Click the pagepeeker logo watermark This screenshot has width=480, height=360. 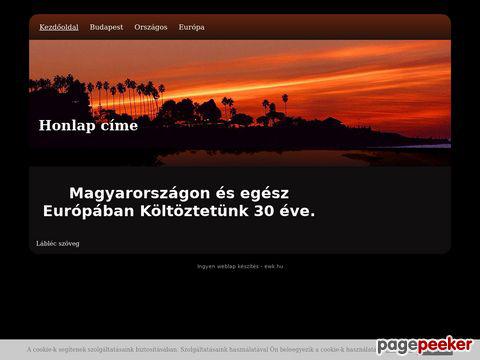tap(425, 345)
